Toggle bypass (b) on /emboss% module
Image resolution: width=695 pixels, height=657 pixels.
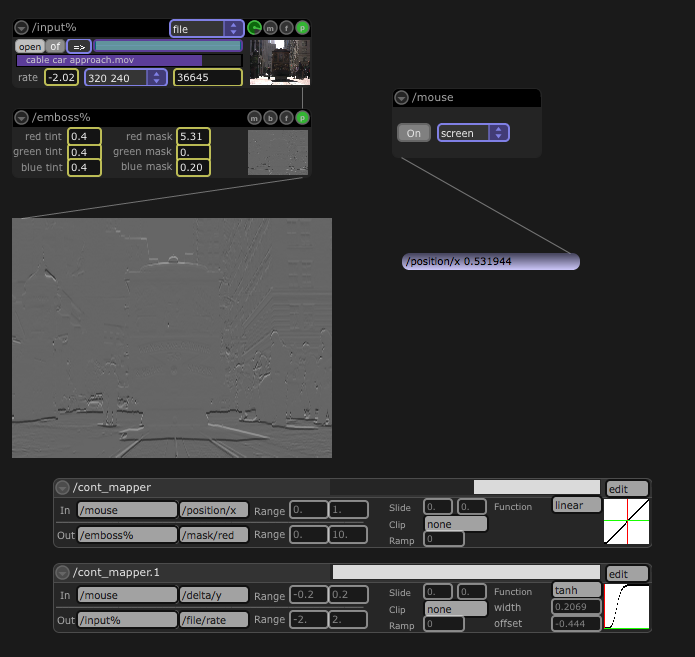(271, 118)
